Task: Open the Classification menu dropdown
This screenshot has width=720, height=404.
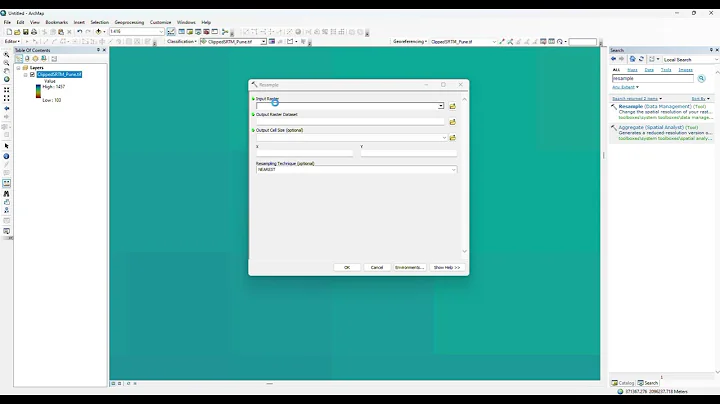Action: click(182, 41)
